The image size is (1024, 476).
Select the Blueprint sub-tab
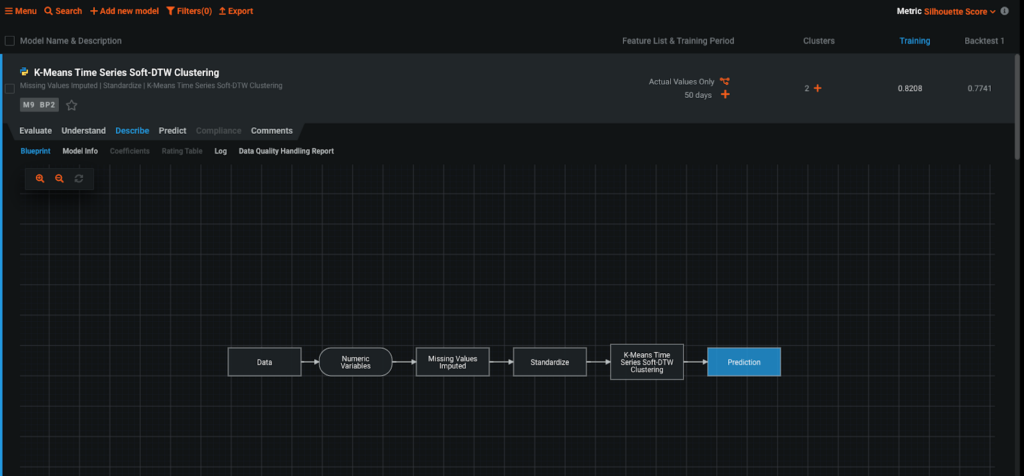[35, 151]
